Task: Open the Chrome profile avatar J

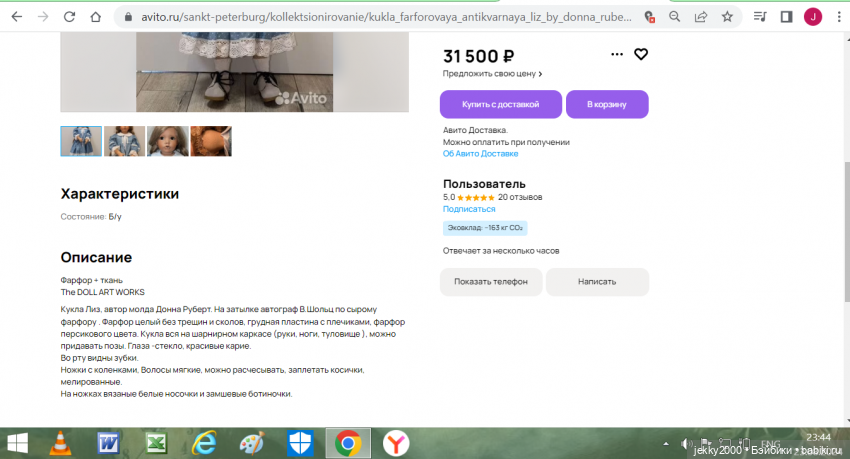Action: (813, 17)
